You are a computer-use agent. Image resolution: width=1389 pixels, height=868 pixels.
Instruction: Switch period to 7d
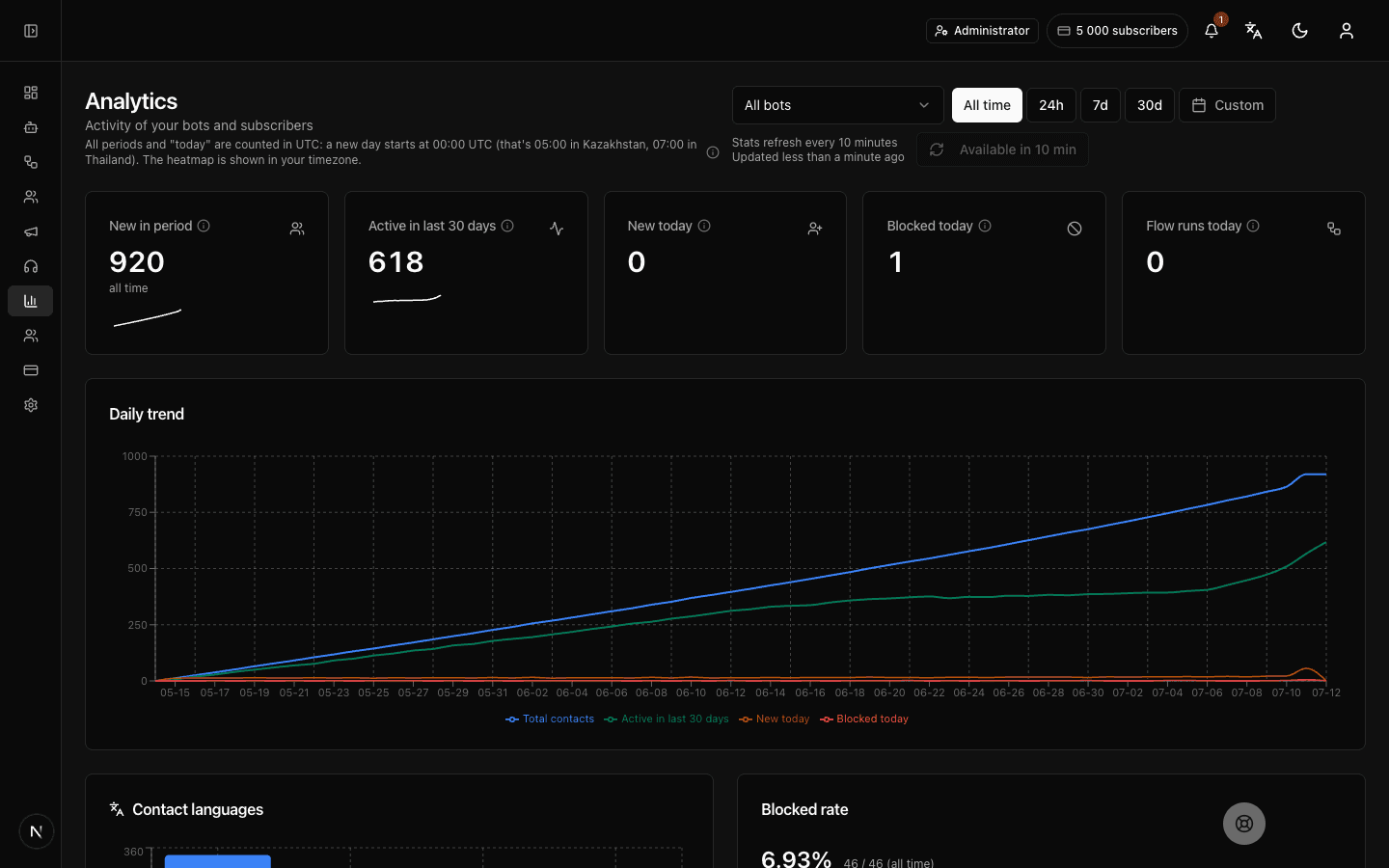point(1101,105)
